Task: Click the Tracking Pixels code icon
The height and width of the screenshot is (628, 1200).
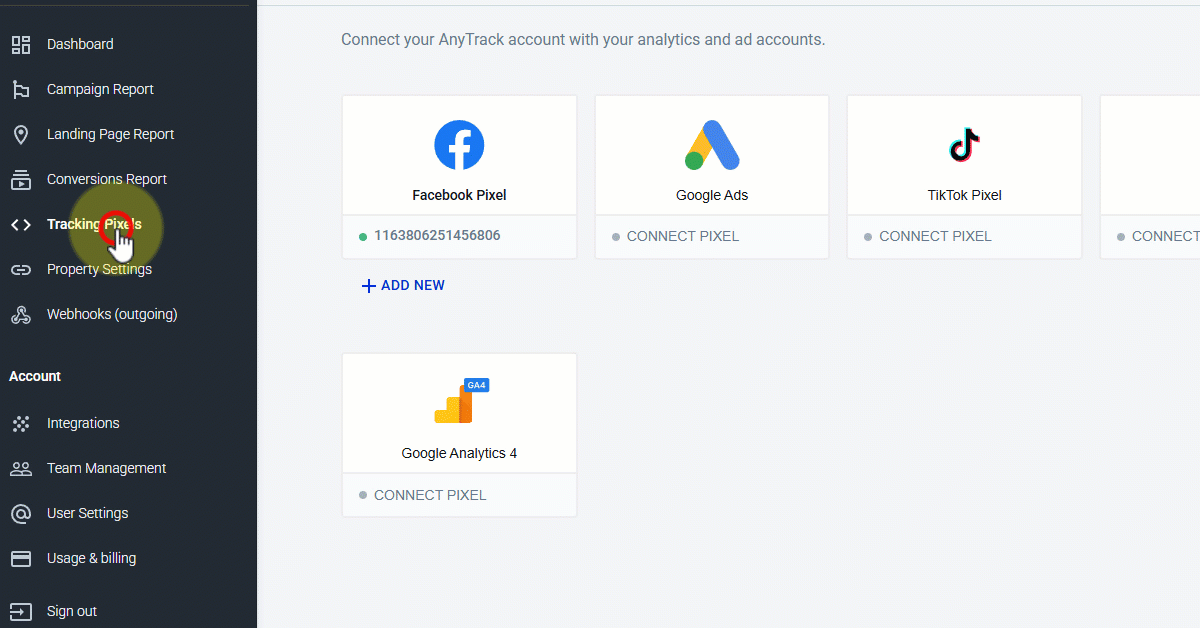Action: point(21,224)
